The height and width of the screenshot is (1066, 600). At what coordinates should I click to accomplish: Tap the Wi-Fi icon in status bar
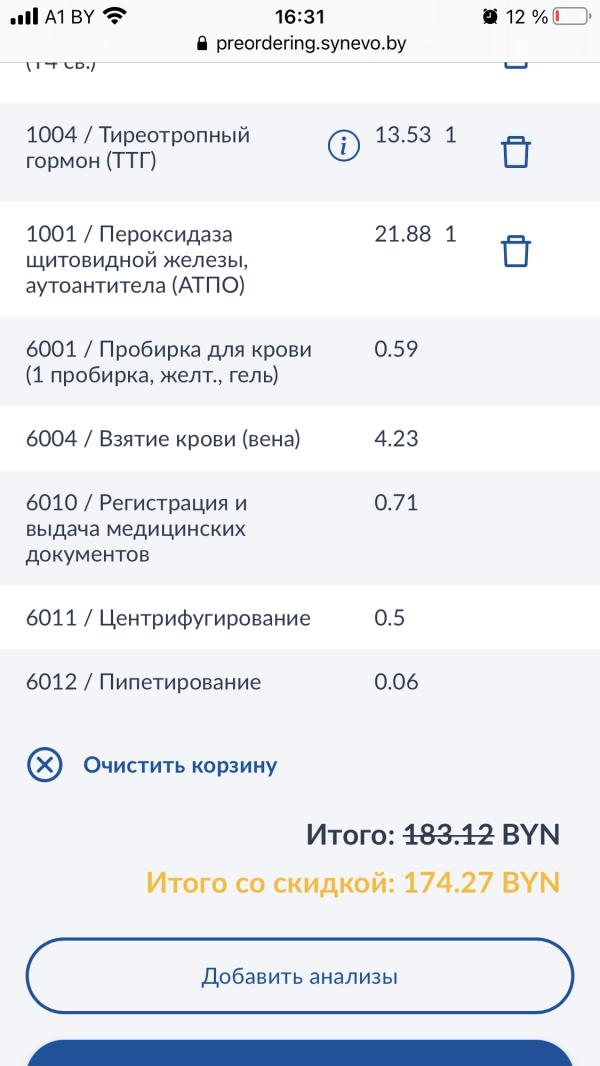116,16
